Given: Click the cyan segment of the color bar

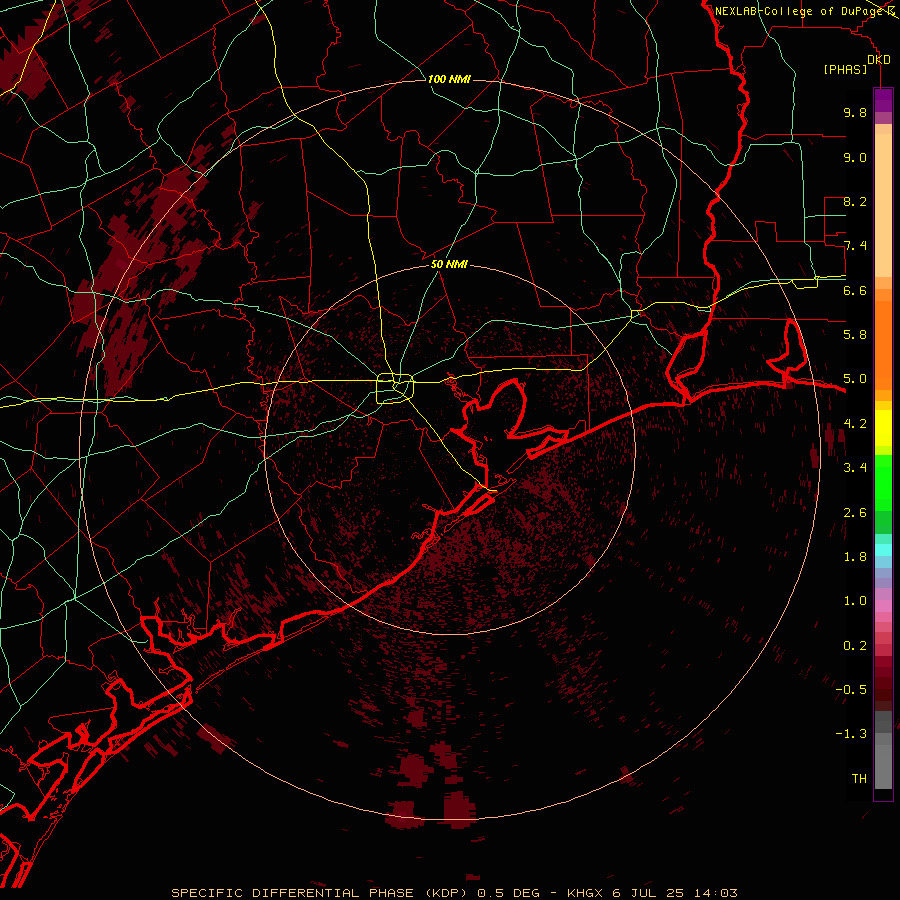Looking at the screenshot, I should [x=883, y=550].
